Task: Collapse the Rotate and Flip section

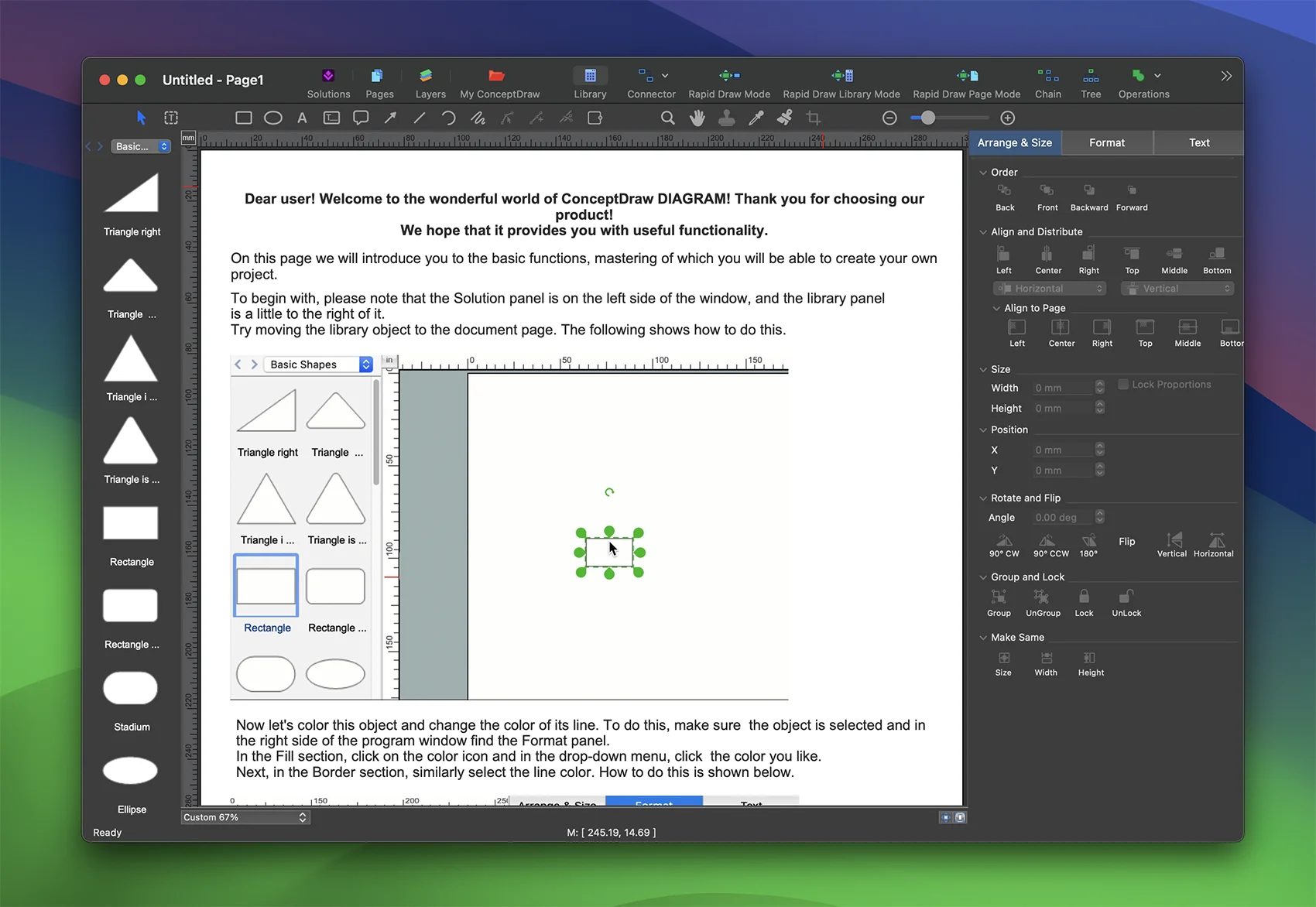Action: [983, 498]
